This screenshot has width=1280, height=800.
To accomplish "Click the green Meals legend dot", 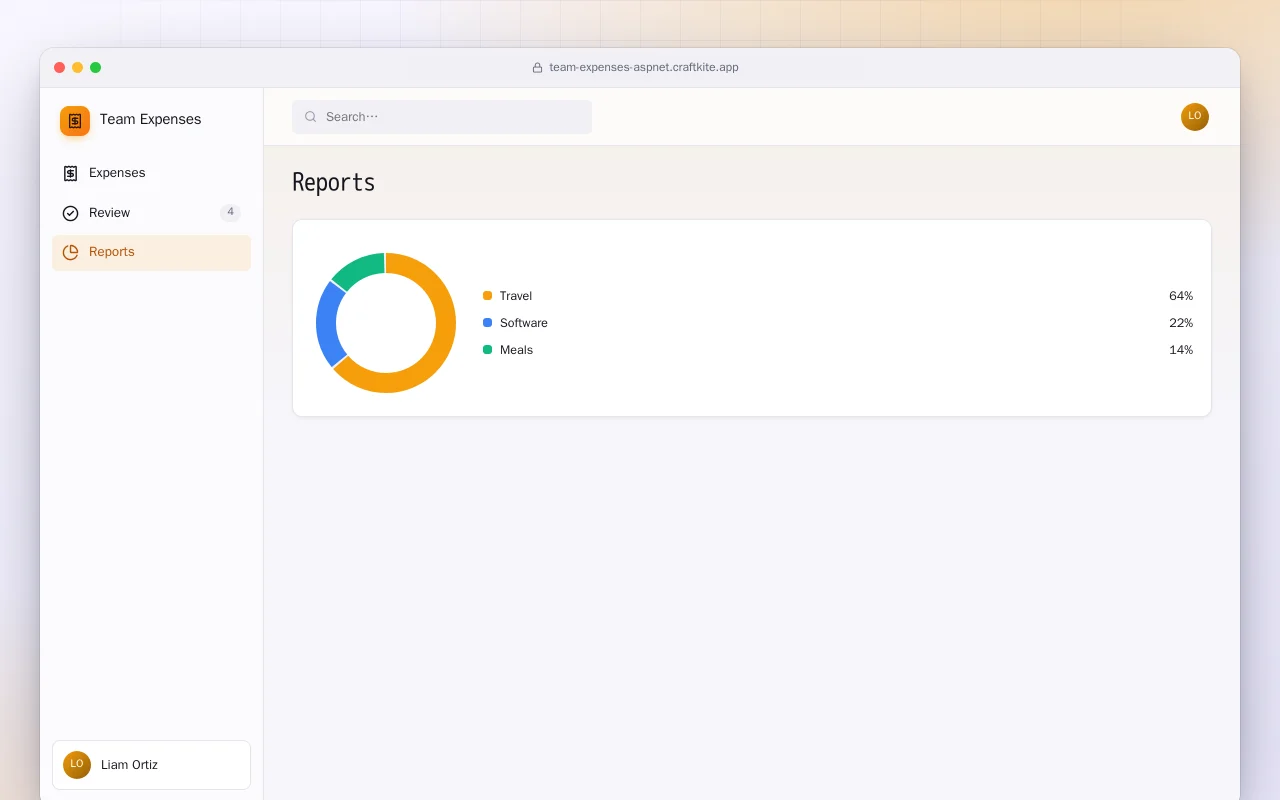I will tap(487, 350).
